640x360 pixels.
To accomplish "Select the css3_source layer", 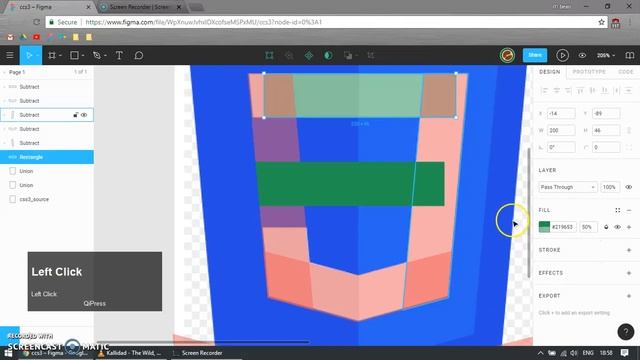I will [x=47, y=199].
